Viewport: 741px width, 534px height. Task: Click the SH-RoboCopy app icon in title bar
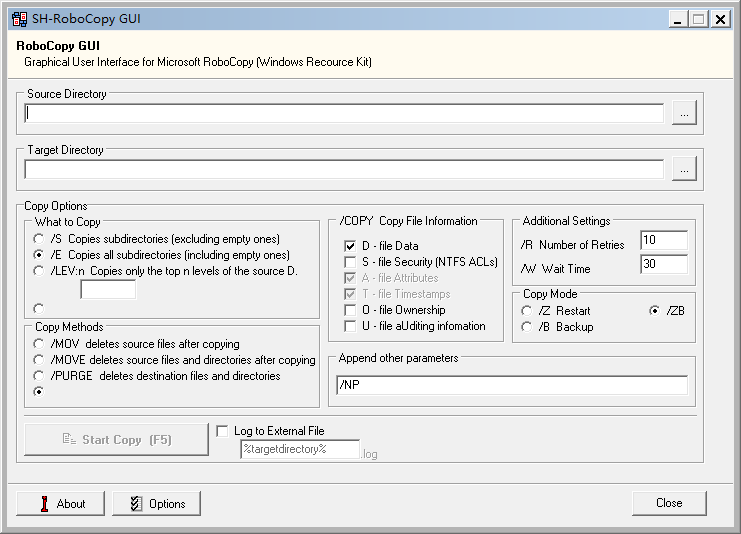[x=18, y=19]
